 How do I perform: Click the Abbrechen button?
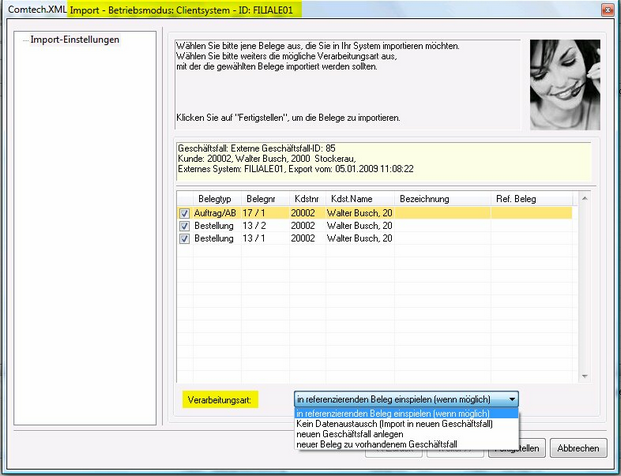tap(578, 448)
